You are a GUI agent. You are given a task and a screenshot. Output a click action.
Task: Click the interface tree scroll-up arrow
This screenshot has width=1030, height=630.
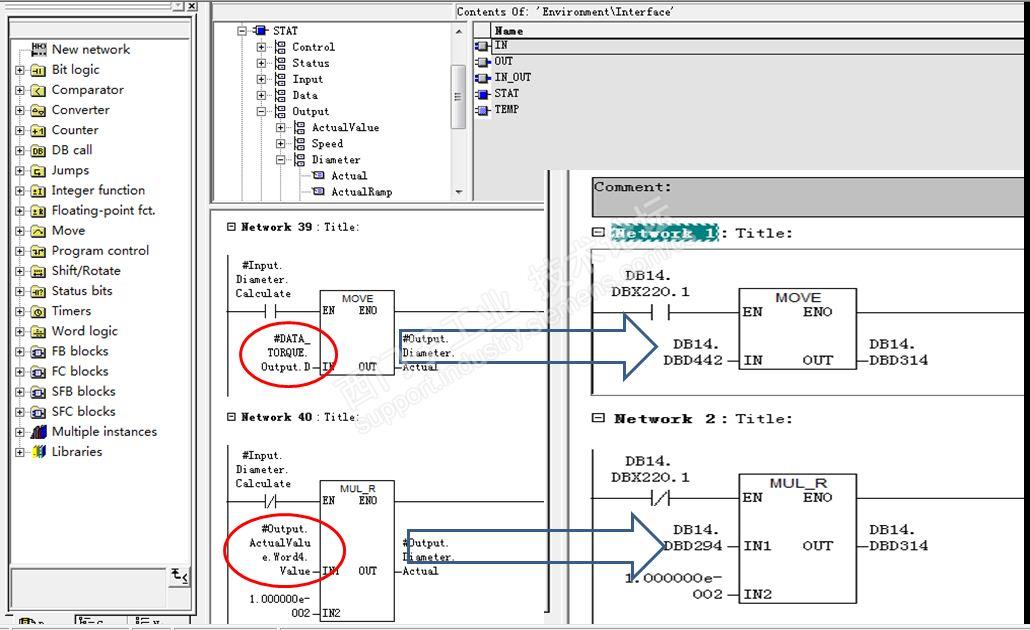(459, 31)
